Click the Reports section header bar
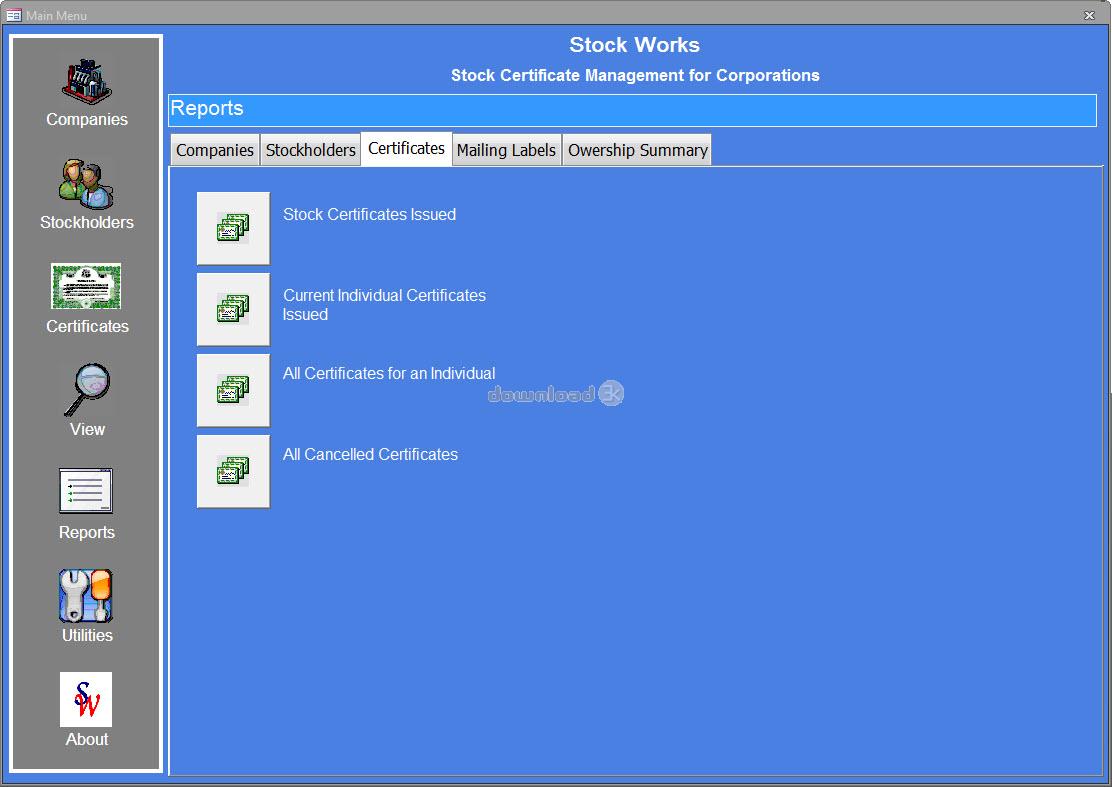 point(633,111)
